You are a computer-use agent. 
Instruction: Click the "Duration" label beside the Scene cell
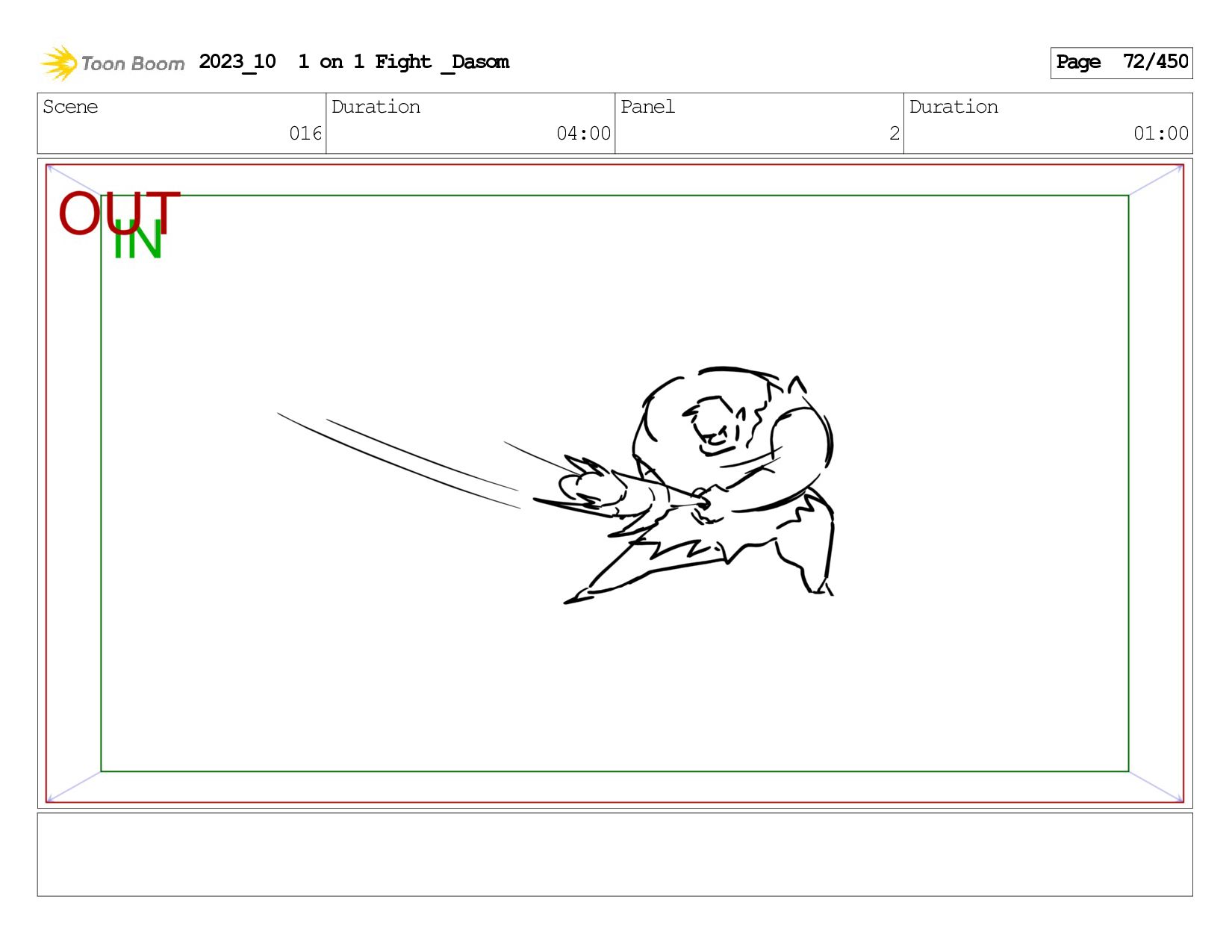click(x=376, y=107)
